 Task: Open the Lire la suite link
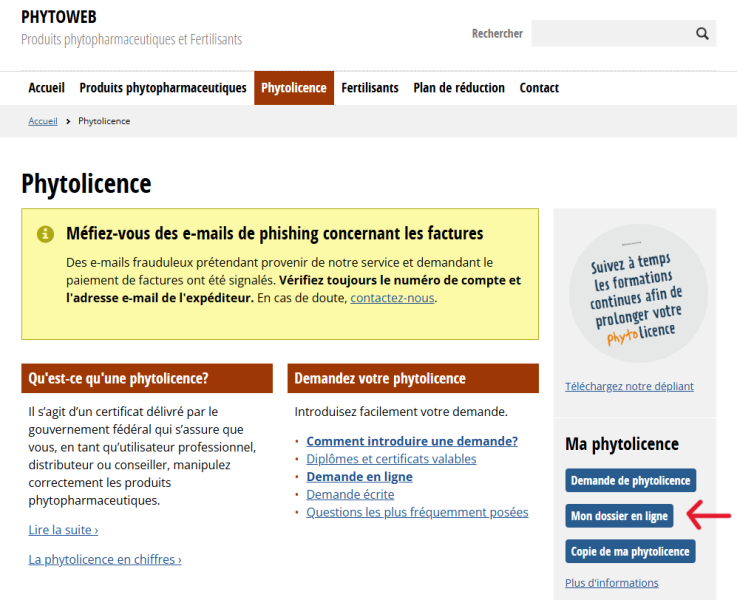[x=63, y=530]
